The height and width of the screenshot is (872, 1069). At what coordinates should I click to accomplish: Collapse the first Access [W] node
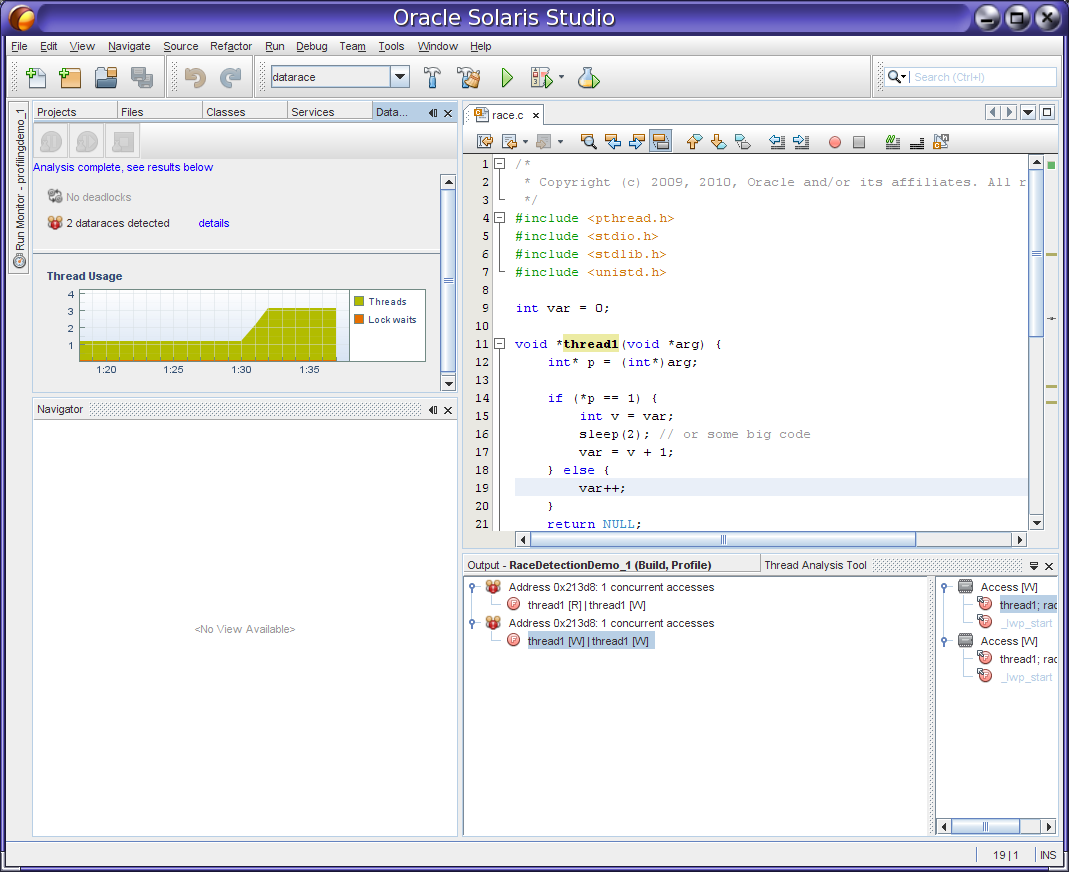point(944,587)
